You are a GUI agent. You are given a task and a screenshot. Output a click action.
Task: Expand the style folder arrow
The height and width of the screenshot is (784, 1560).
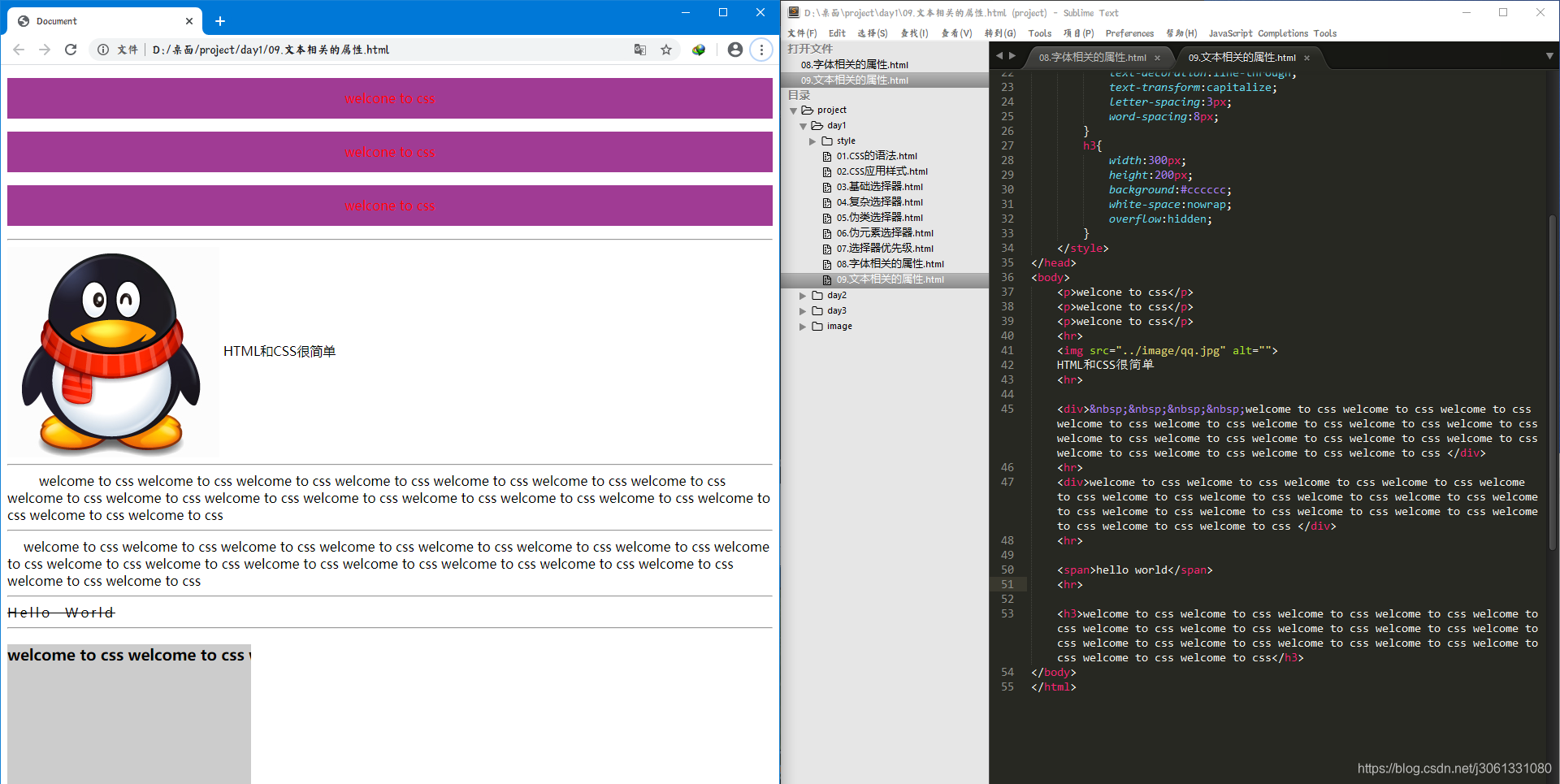click(812, 141)
